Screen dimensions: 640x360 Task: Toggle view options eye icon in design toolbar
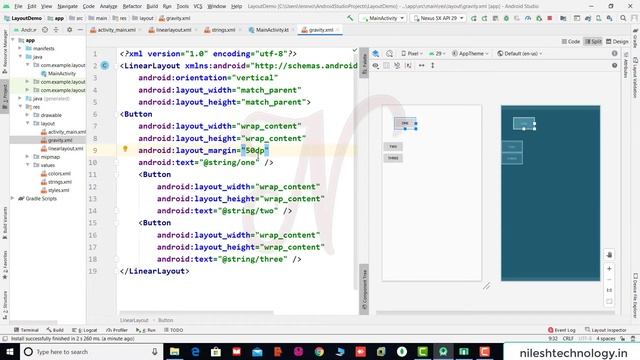point(376,65)
